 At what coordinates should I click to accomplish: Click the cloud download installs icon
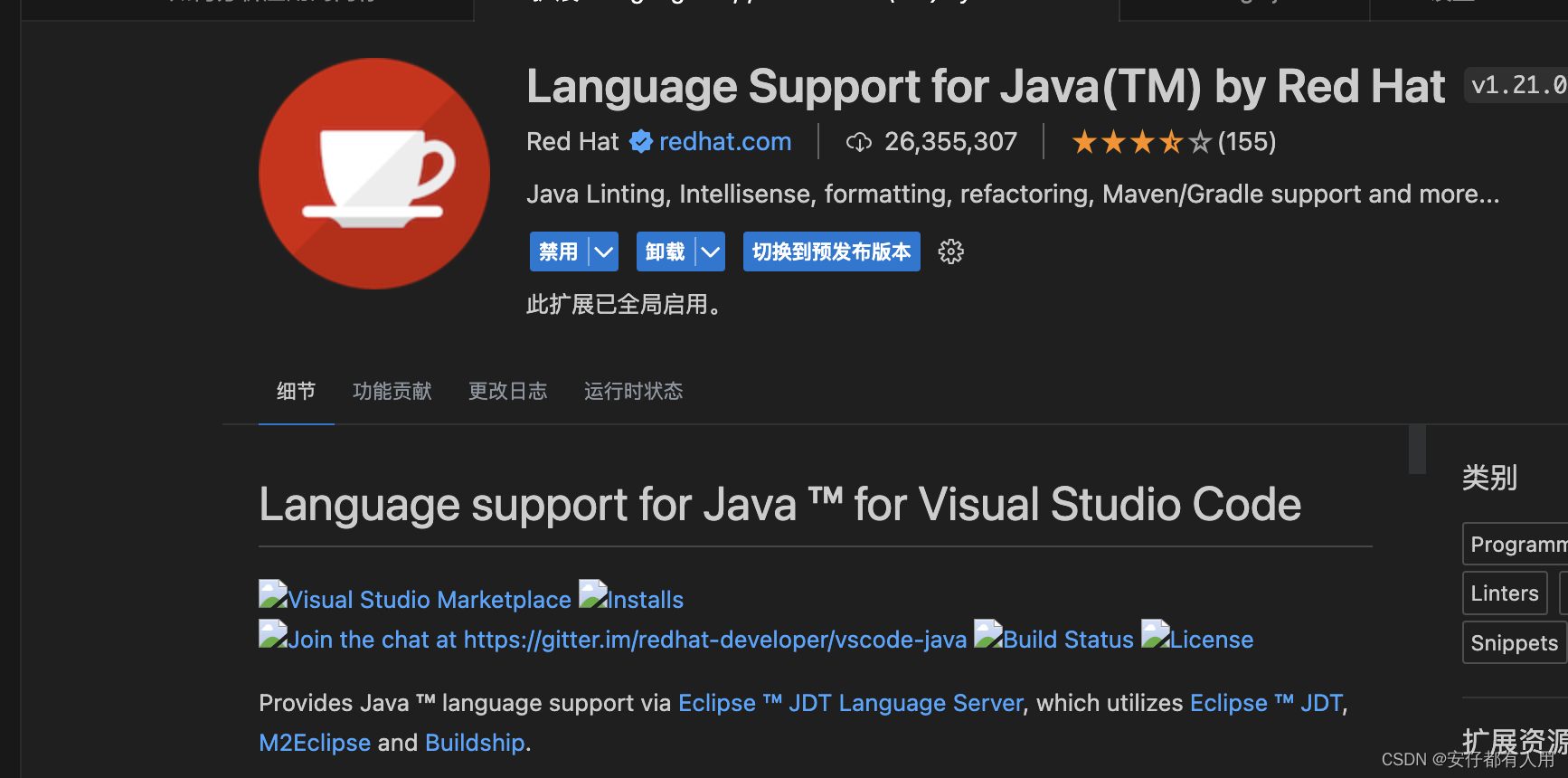(x=859, y=142)
